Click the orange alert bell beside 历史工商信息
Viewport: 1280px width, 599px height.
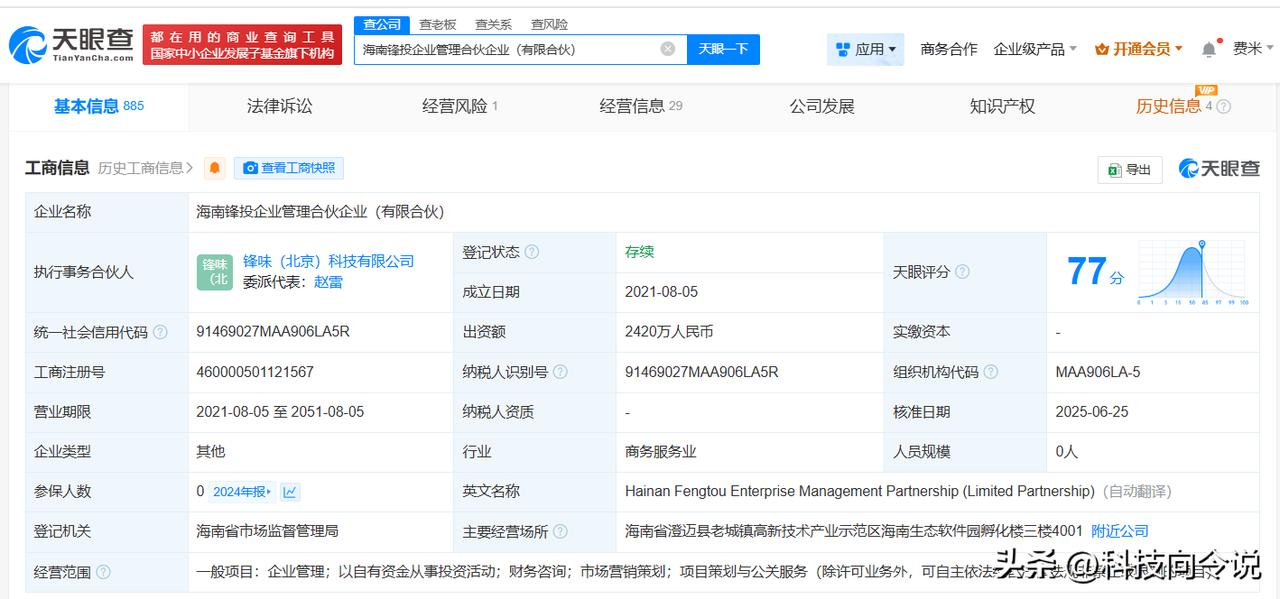215,168
